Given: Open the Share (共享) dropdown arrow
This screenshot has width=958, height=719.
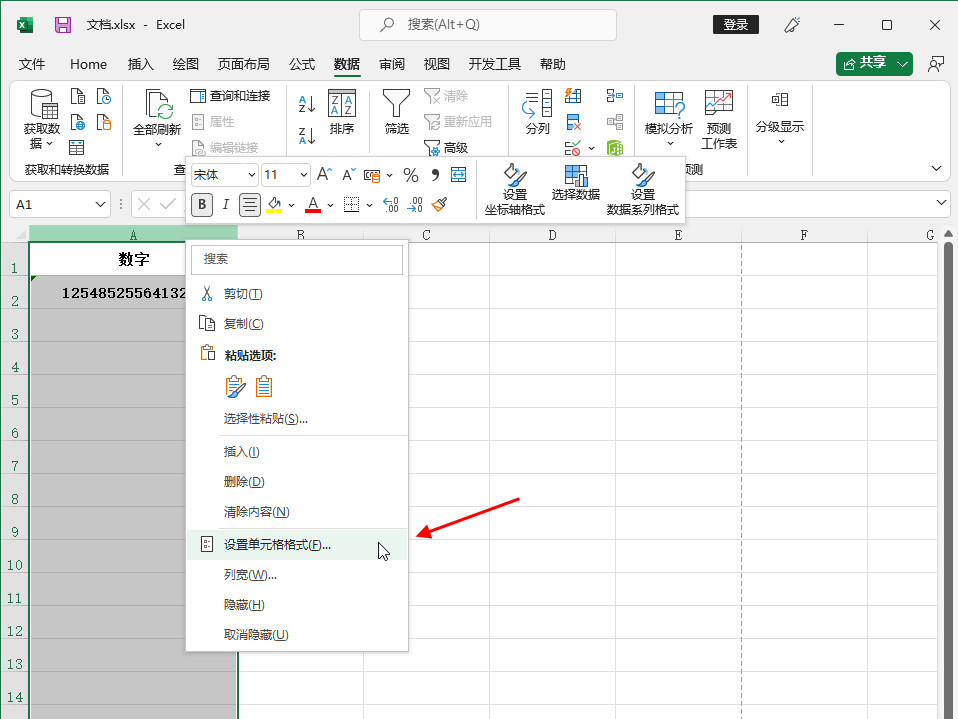Looking at the screenshot, I should coord(902,64).
